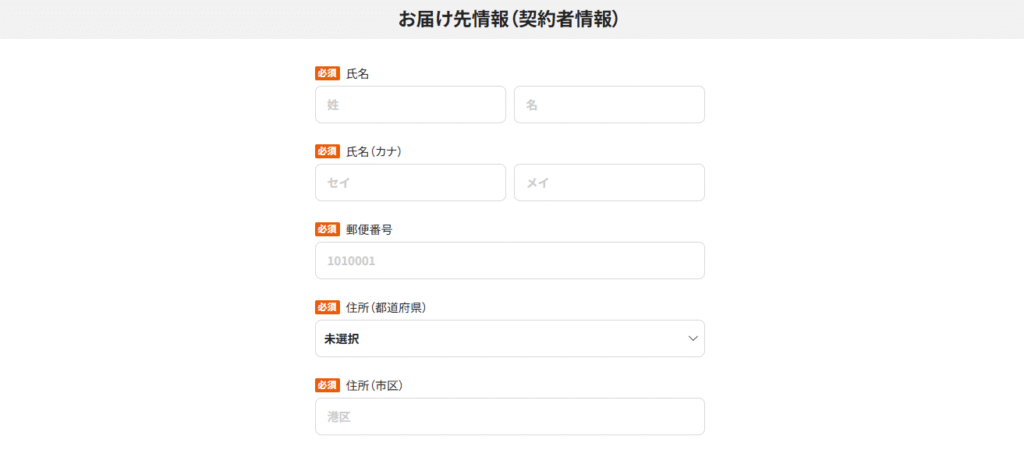Click the 必須 badge beside 住所(市区)

(327, 385)
